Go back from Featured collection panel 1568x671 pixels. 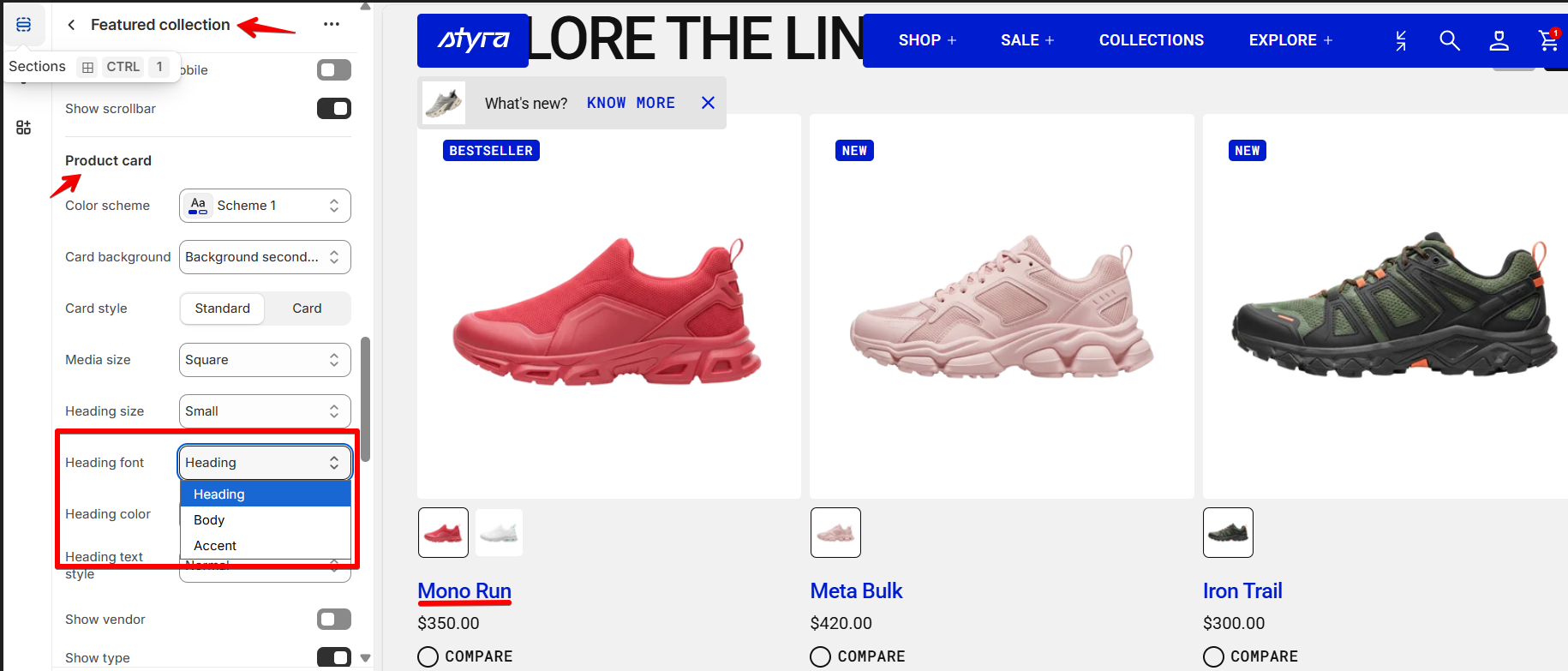pos(72,25)
